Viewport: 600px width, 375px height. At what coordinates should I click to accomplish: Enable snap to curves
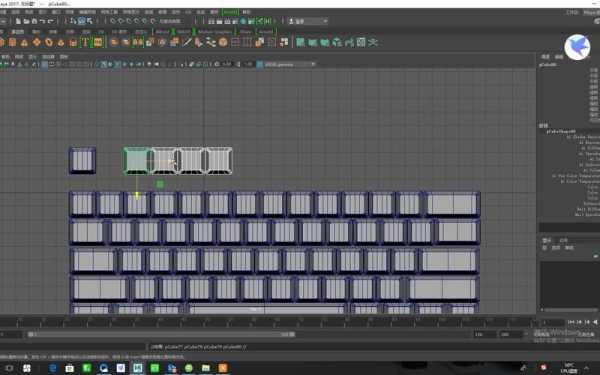click(x=121, y=21)
